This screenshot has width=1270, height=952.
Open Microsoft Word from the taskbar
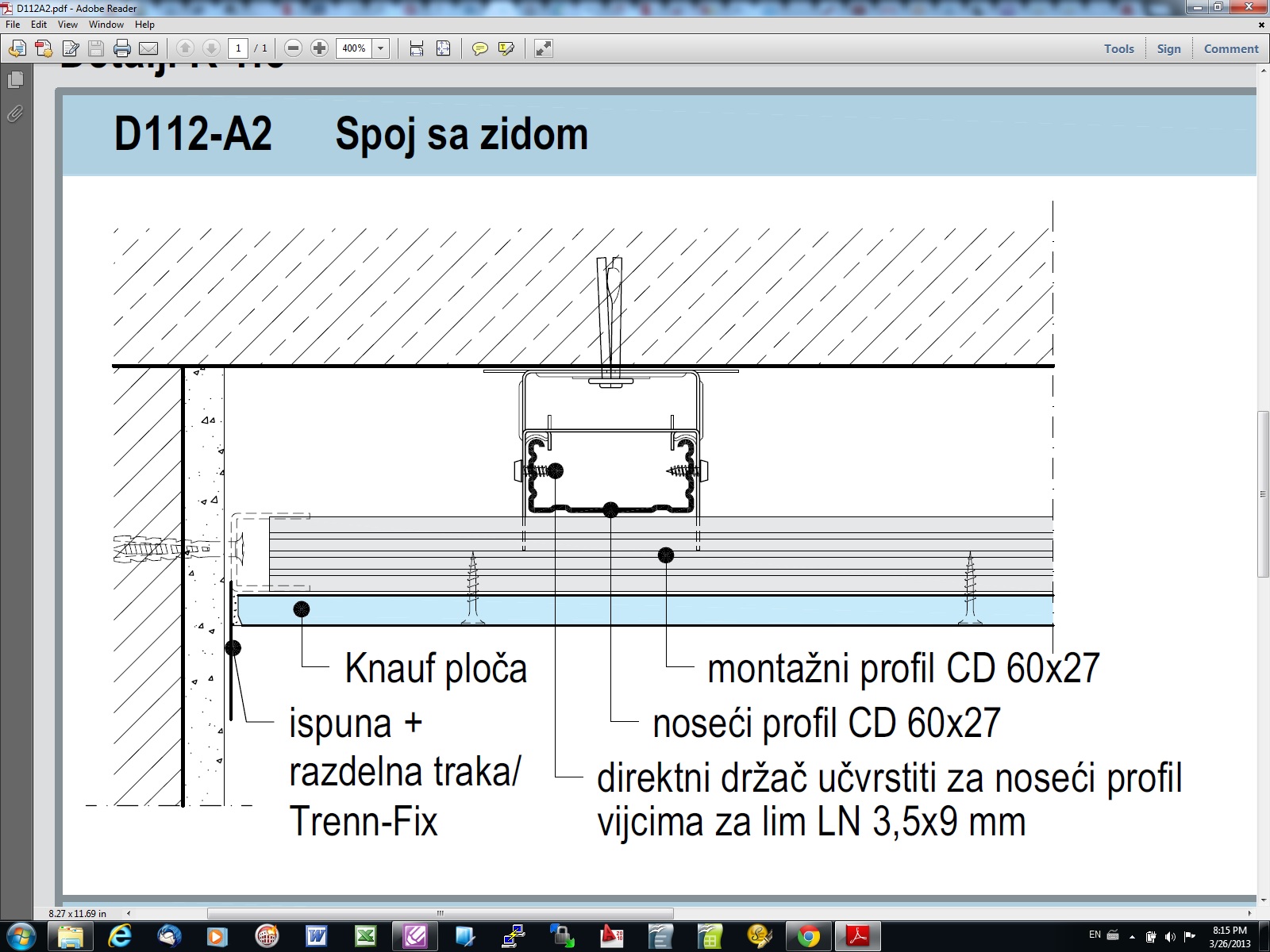coord(316,936)
